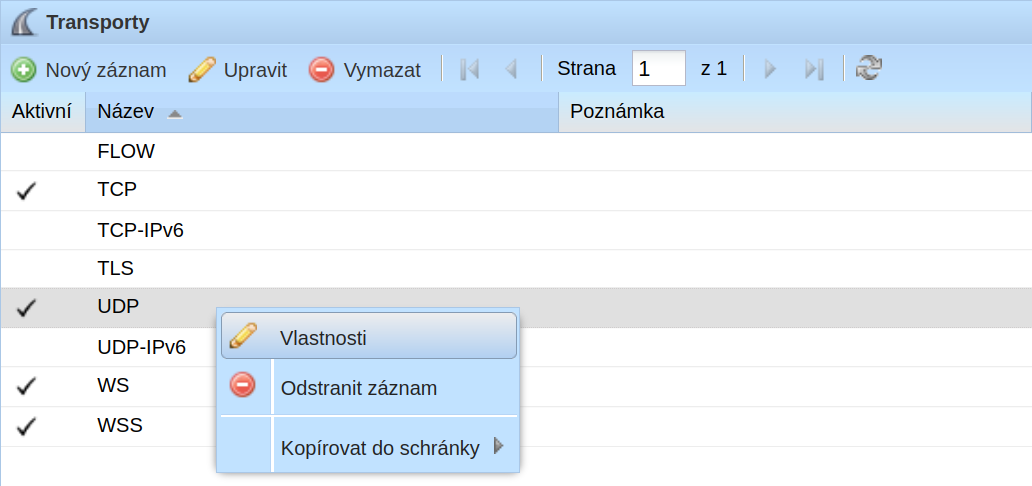Refresh the Transporty grid
The image size is (1032, 486).
(x=869, y=68)
